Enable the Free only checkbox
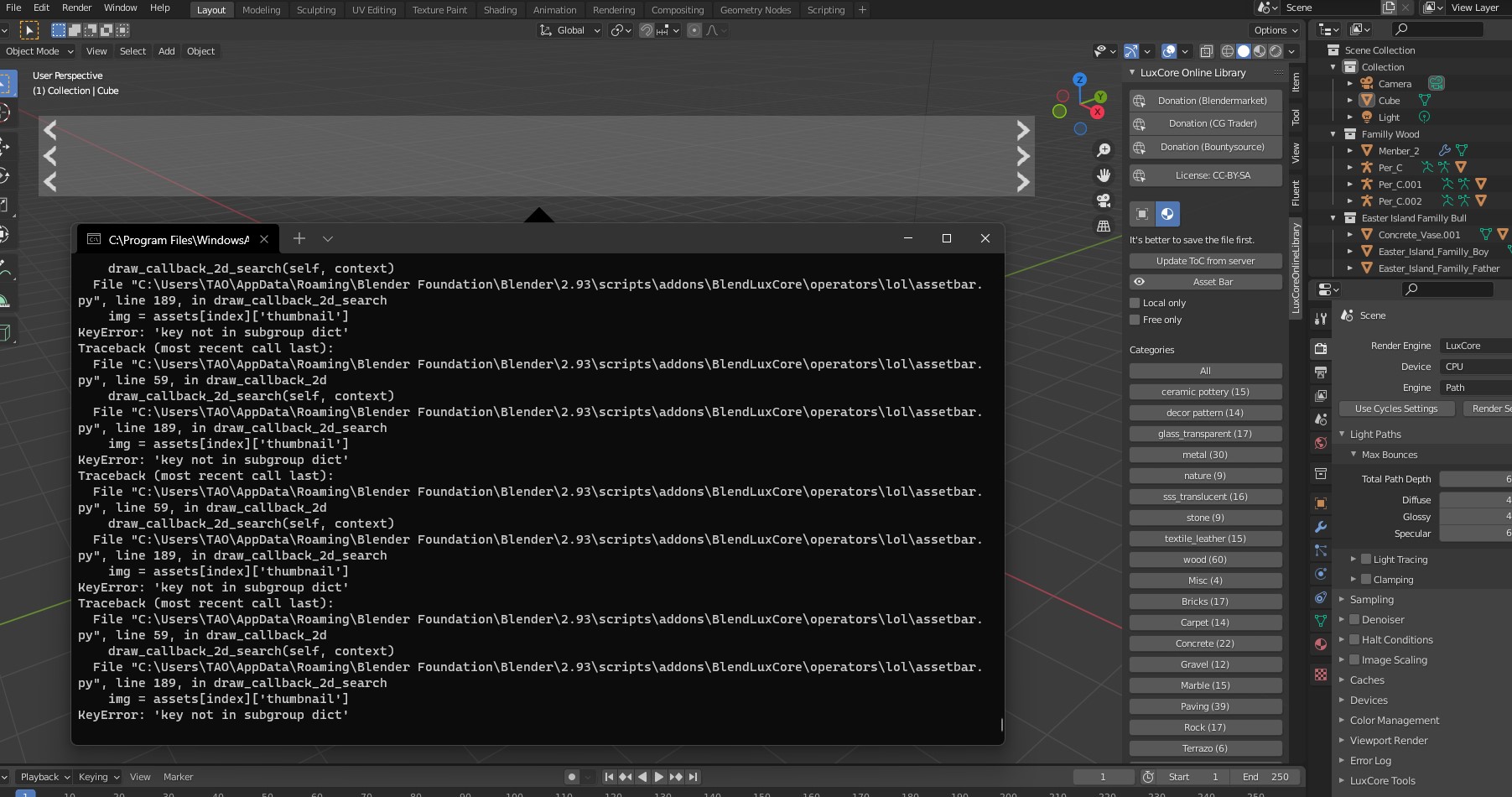 [1135, 320]
